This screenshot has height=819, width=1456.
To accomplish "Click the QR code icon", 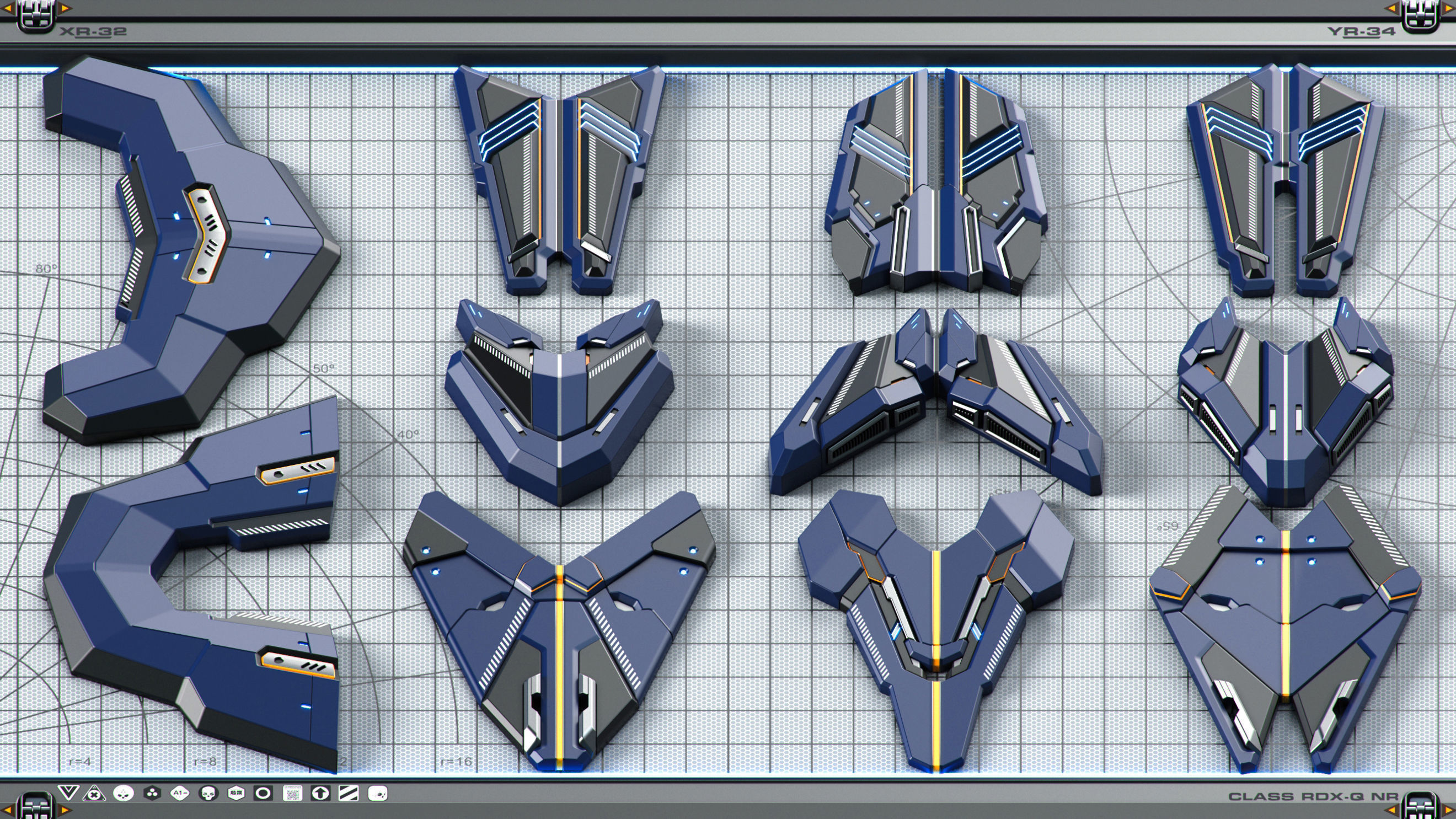I will pos(292,794).
